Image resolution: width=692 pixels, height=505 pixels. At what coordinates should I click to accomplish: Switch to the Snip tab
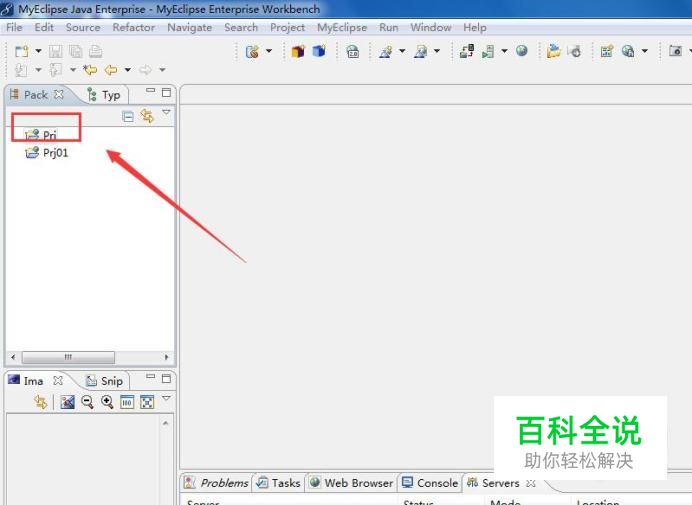(104, 381)
